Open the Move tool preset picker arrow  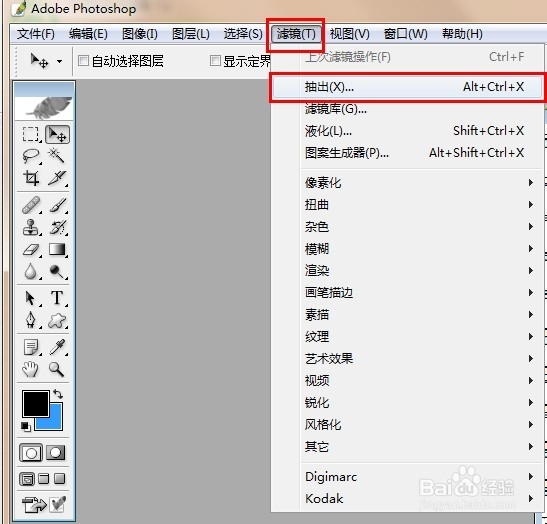[60, 62]
